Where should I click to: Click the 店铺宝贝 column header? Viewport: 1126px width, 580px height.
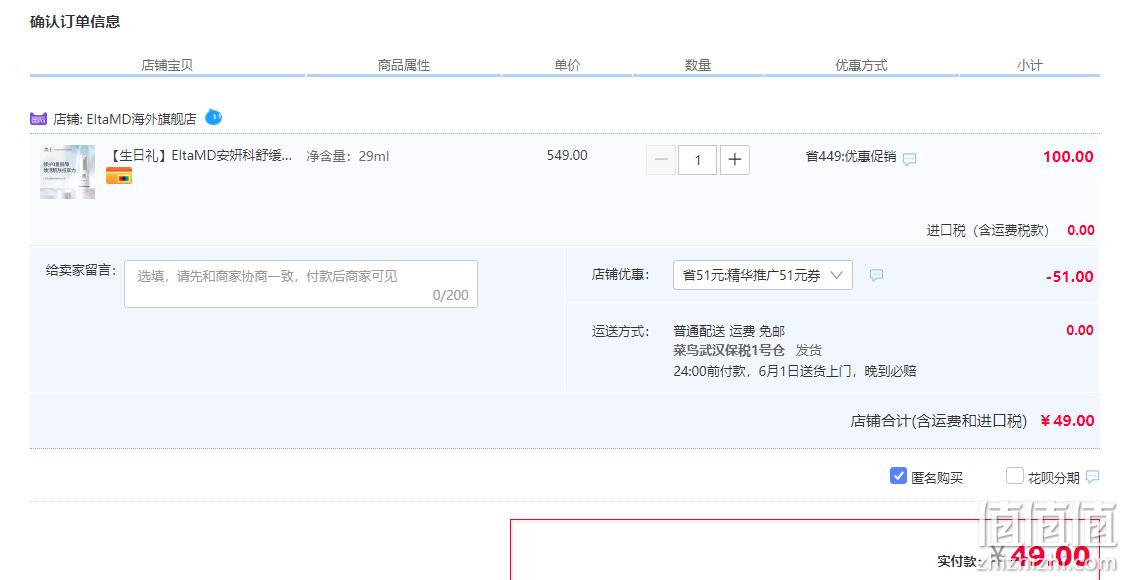[167, 65]
